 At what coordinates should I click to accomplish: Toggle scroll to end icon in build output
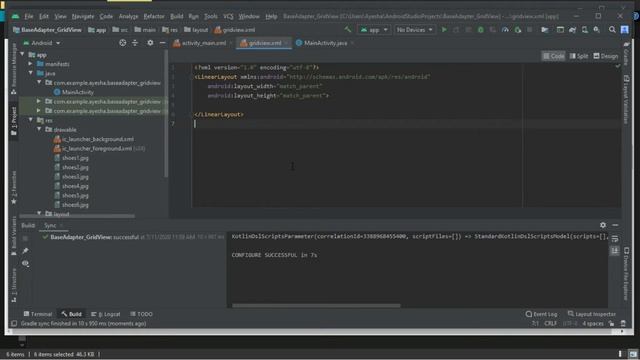[x=615, y=251]
